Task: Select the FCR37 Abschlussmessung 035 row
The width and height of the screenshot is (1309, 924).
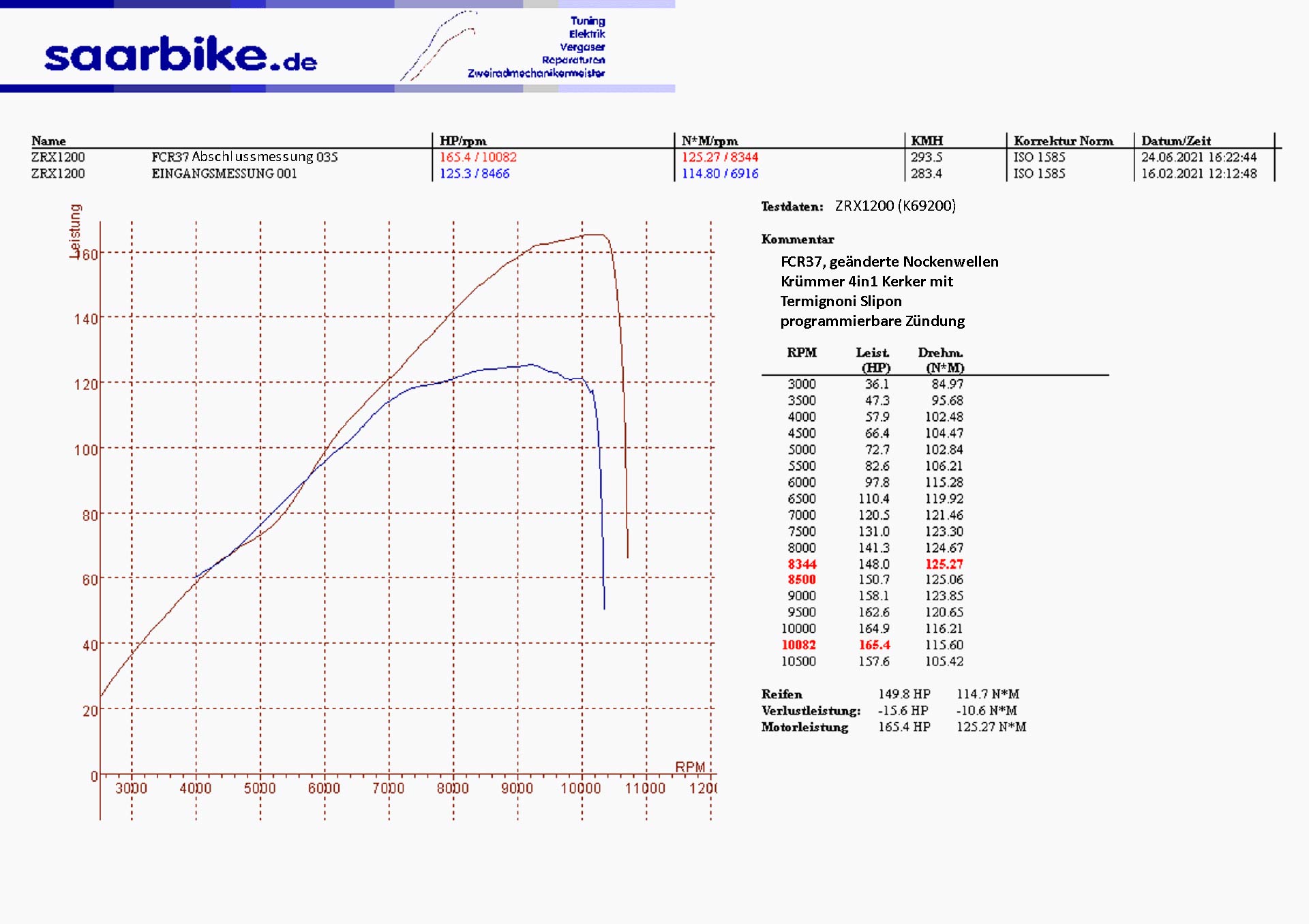Action: (244, 157)
